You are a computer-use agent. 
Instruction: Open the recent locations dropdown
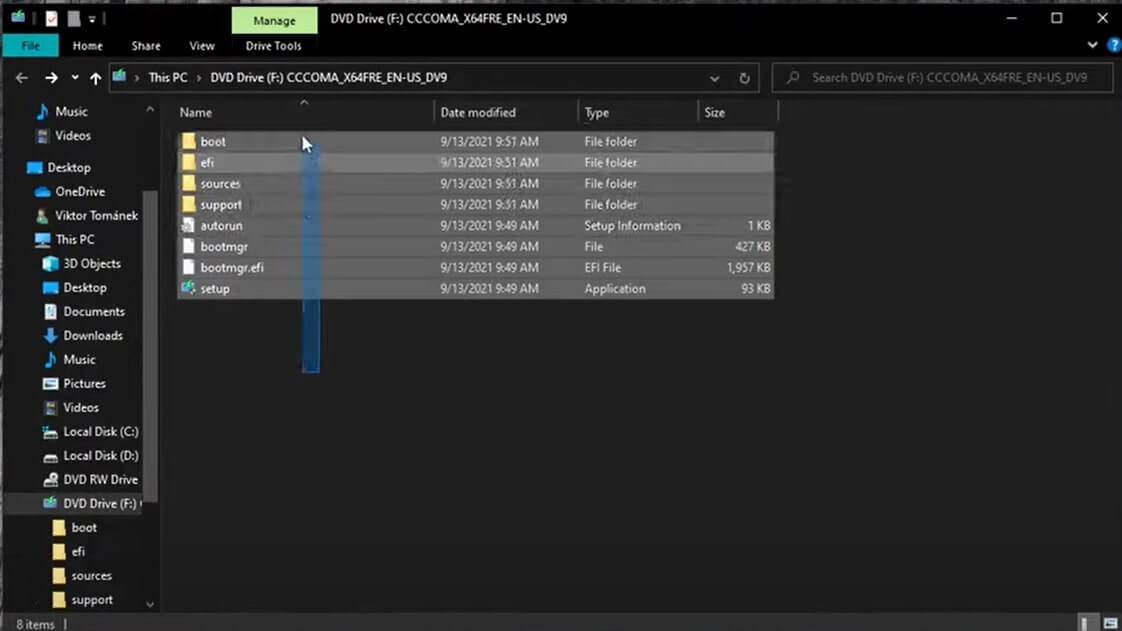click(74, 77)
